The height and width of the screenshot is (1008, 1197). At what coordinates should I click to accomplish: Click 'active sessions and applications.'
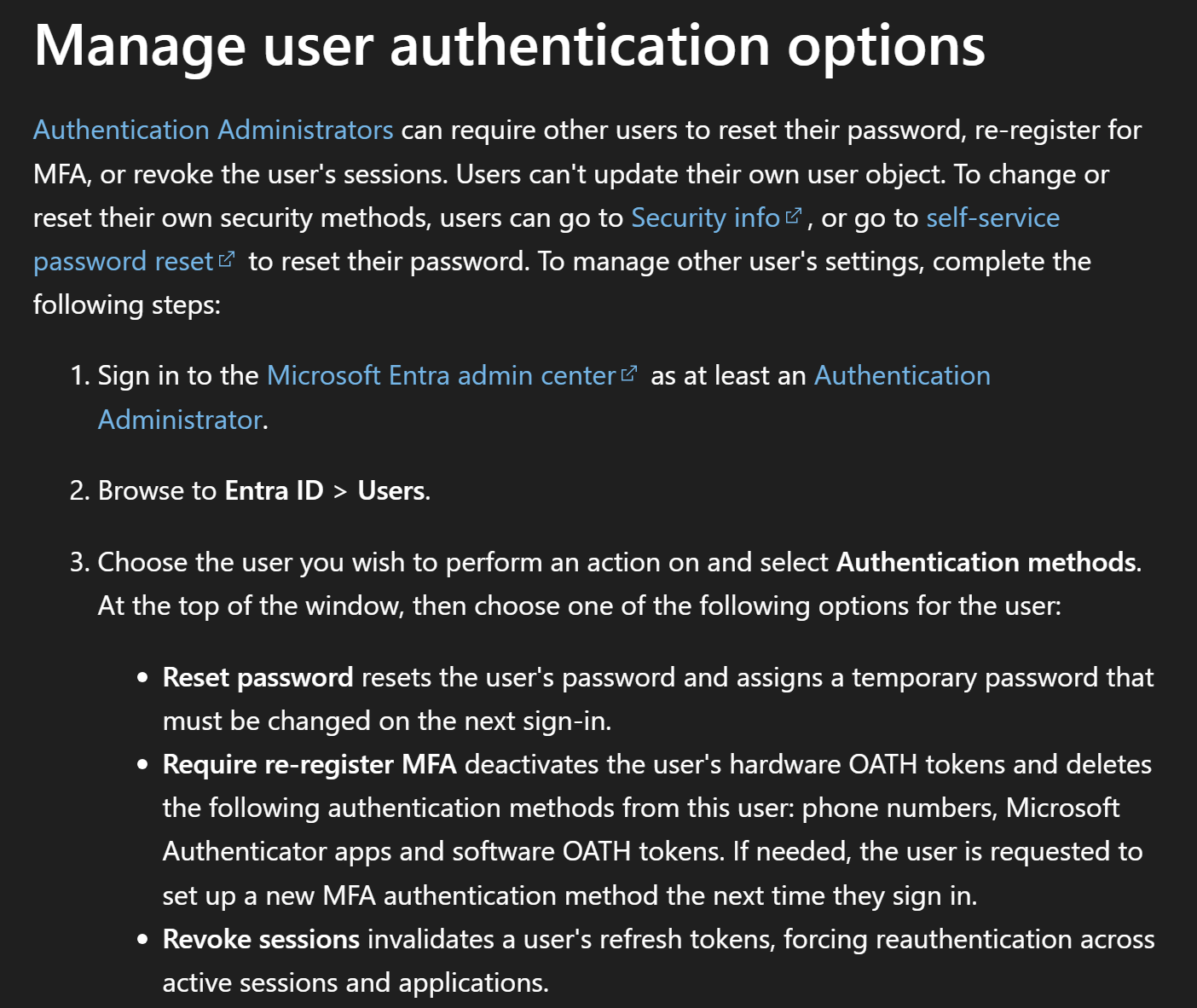pyautogui.click(x=356, y=983)
